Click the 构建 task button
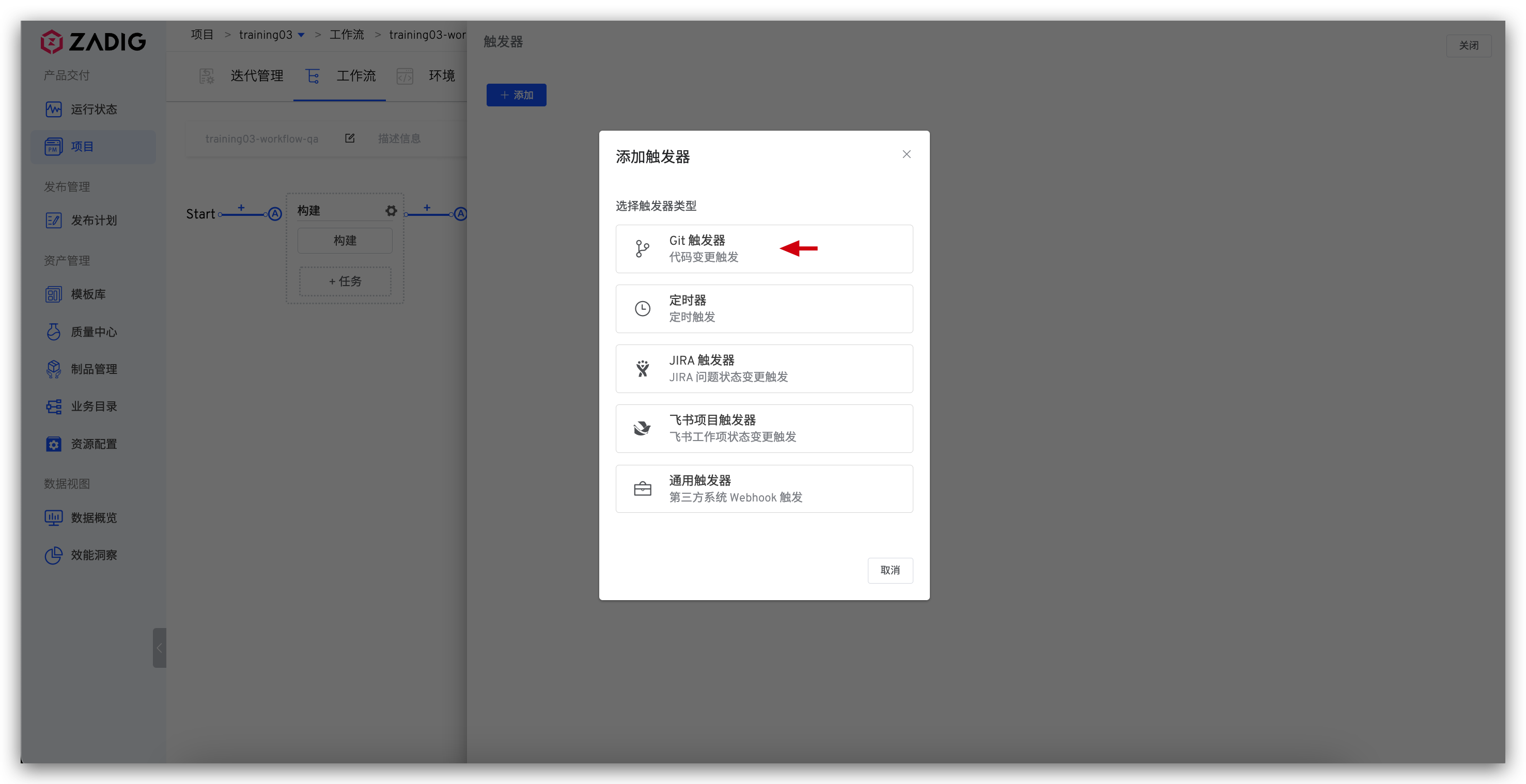This screenshot has width=1526, height=784. [x=345, y=240]
